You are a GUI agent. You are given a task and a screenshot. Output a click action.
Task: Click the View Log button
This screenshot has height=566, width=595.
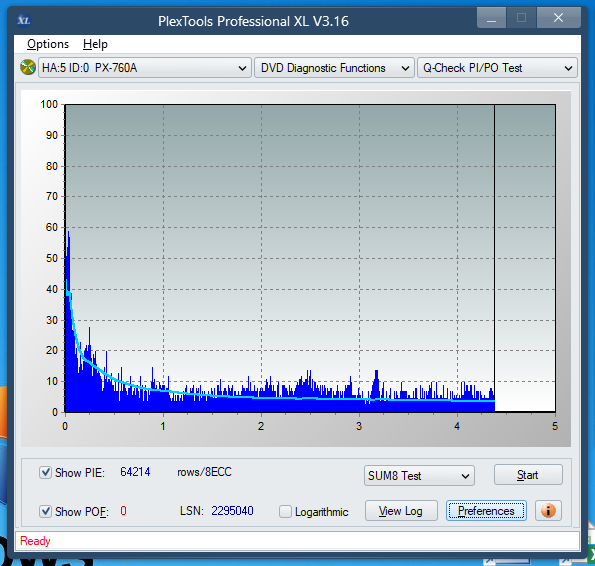(x=401, y=511)
